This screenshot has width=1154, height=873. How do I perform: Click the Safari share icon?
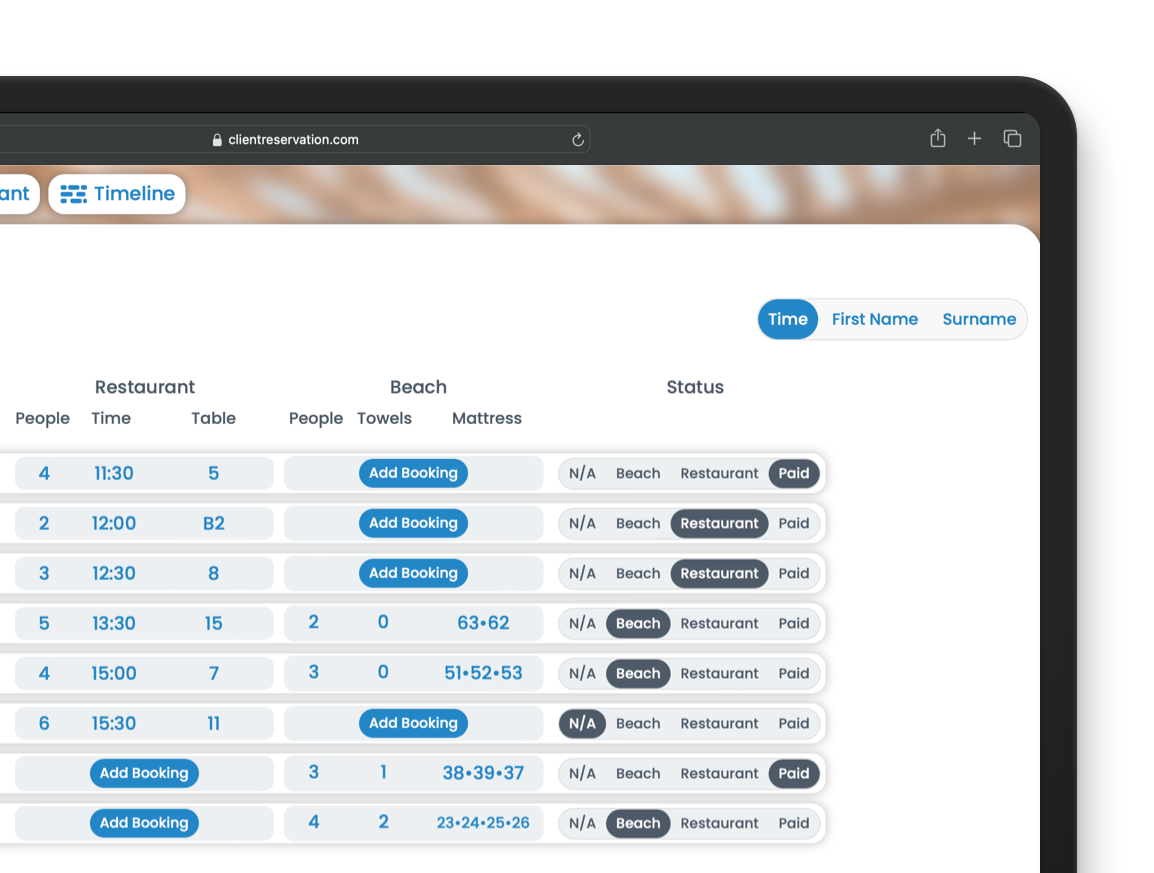(x=937, y=139)
